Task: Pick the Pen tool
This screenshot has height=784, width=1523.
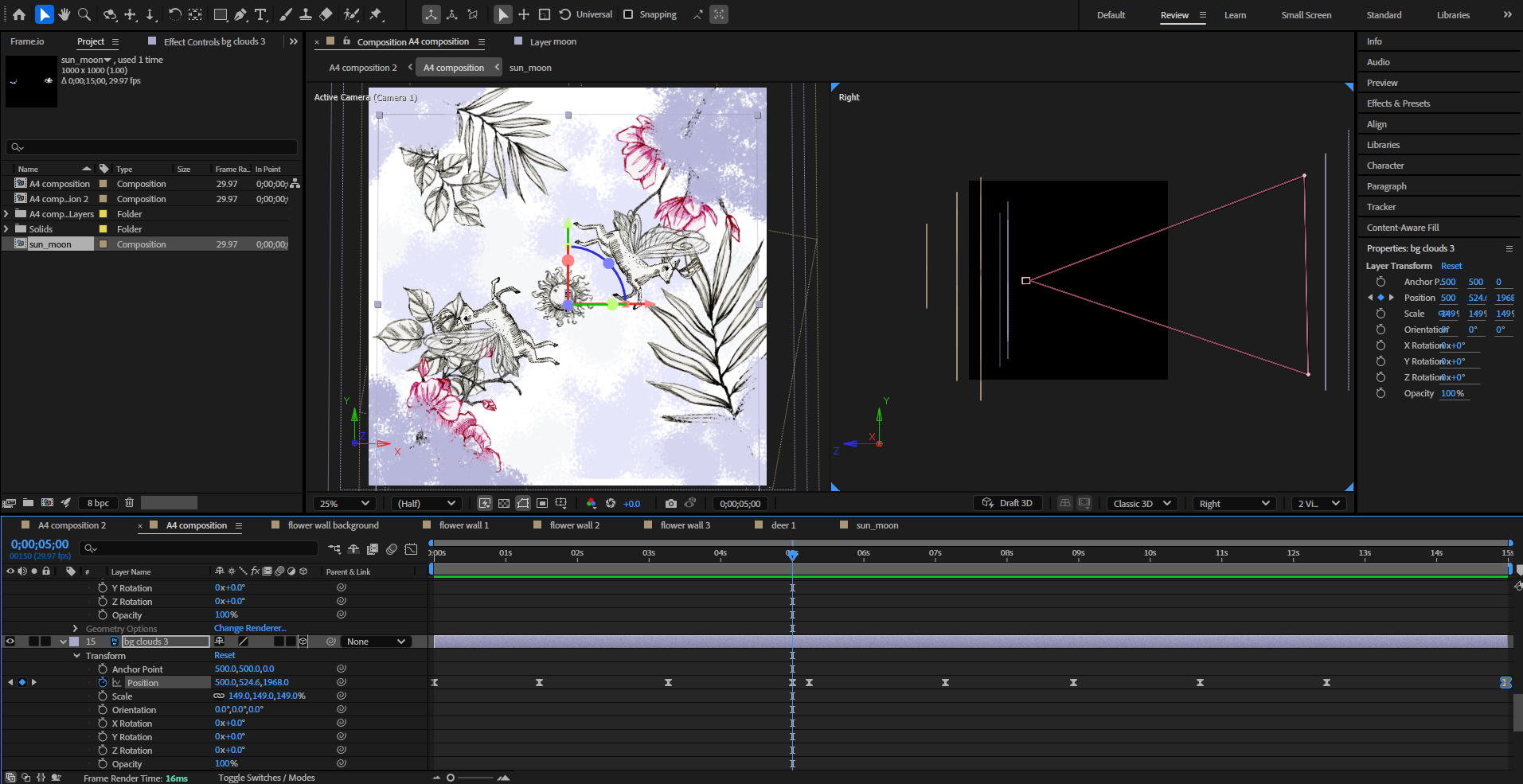Action: (240, 14)
